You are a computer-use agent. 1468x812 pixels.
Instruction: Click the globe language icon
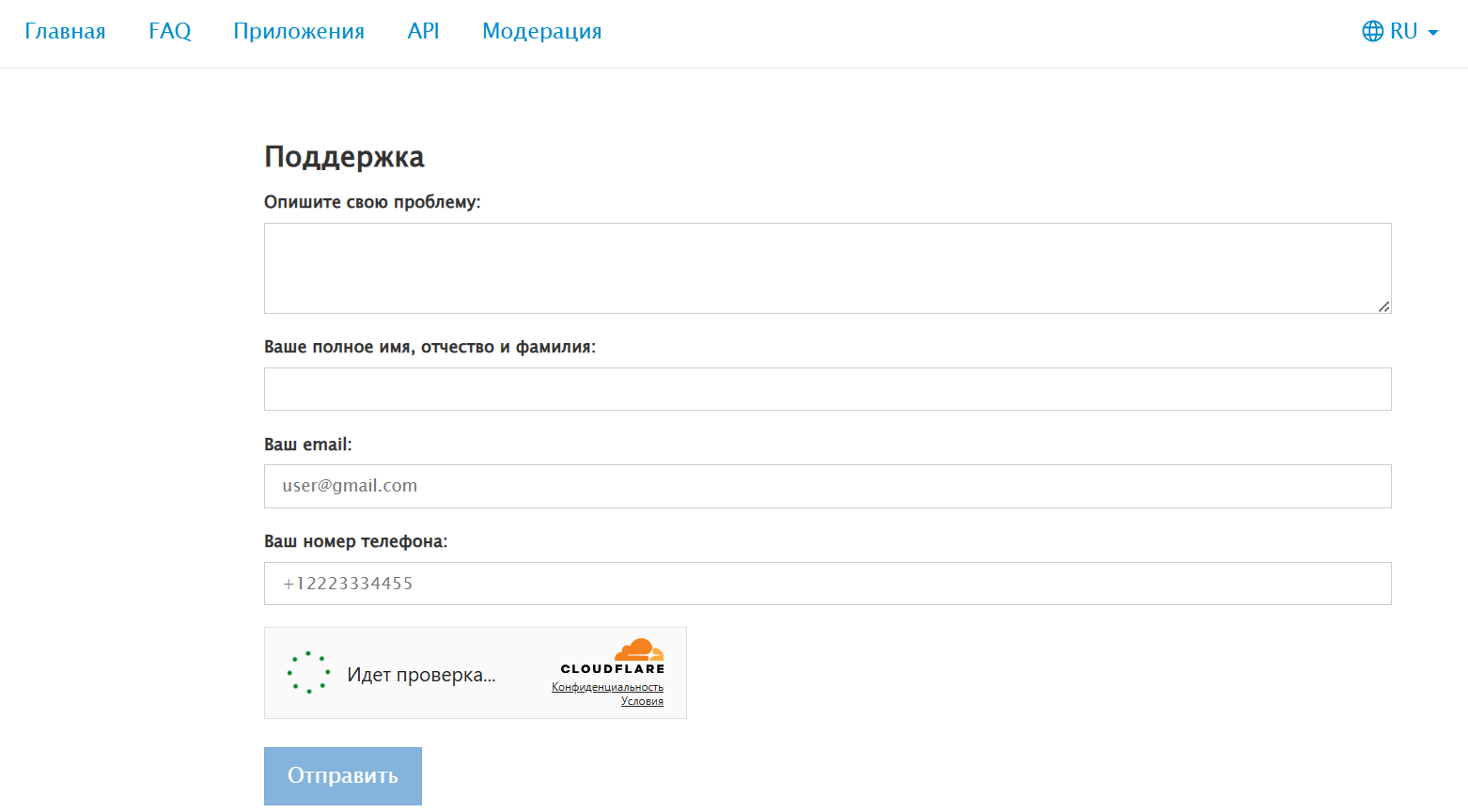coord(1373,31)
